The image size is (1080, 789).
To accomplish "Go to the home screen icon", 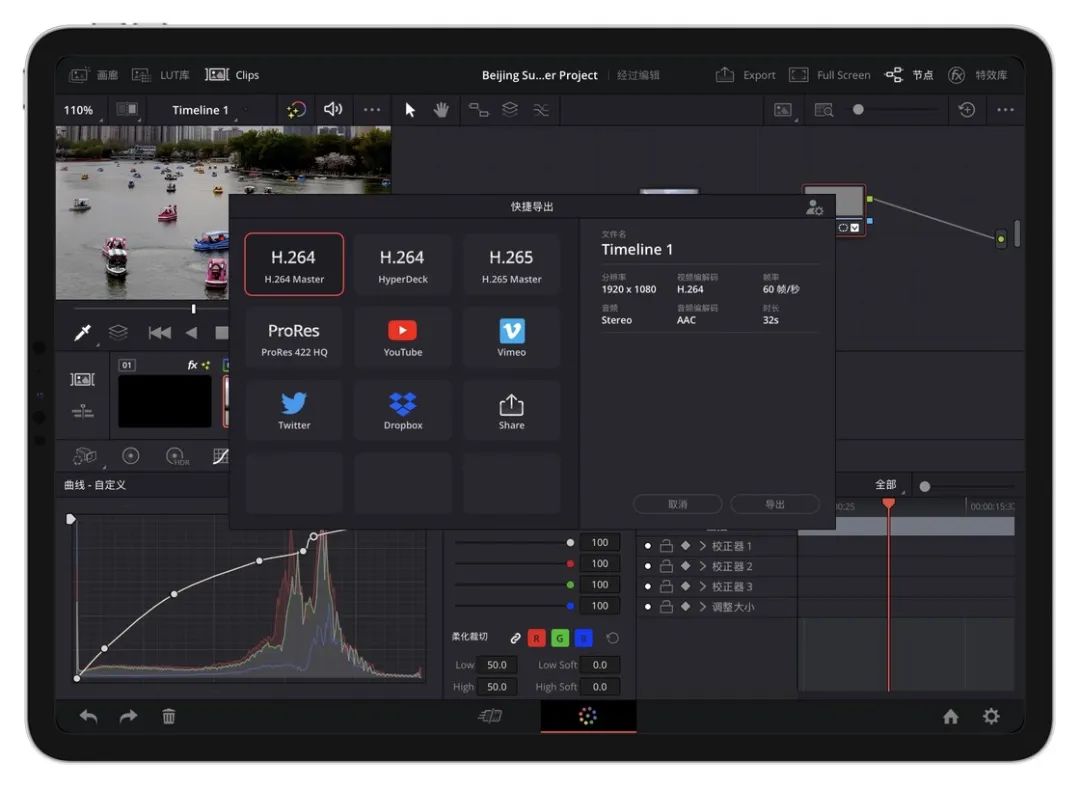I will tap(951, 717).
